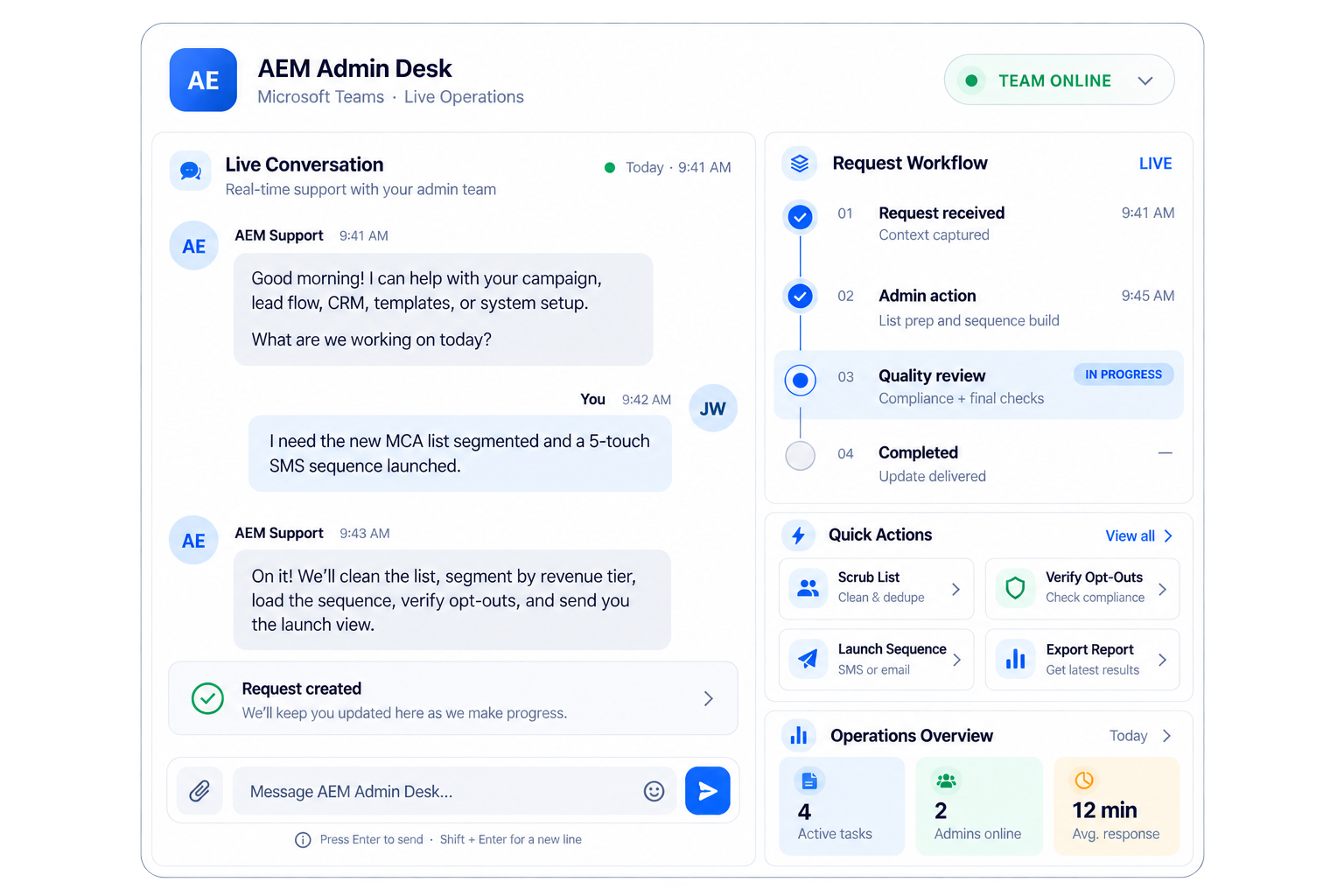Click the Admins online group icon
The width and height of the screenshot is (1344, 896).
[946, 780]
